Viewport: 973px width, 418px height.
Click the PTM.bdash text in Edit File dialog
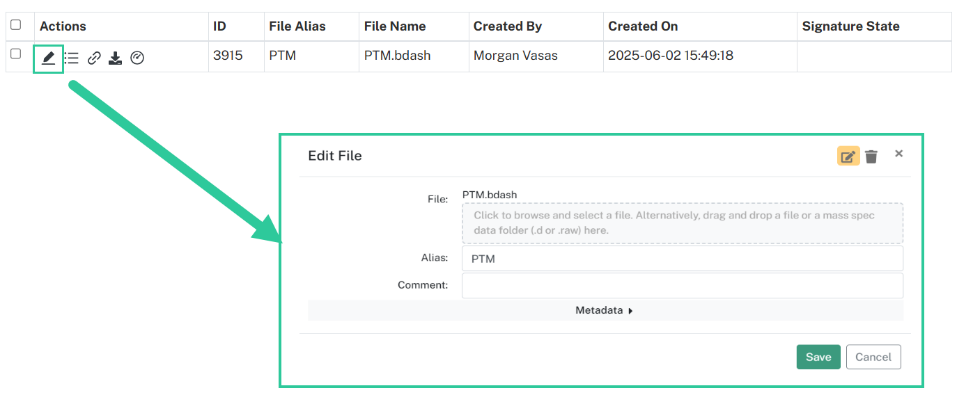[489, 195]
